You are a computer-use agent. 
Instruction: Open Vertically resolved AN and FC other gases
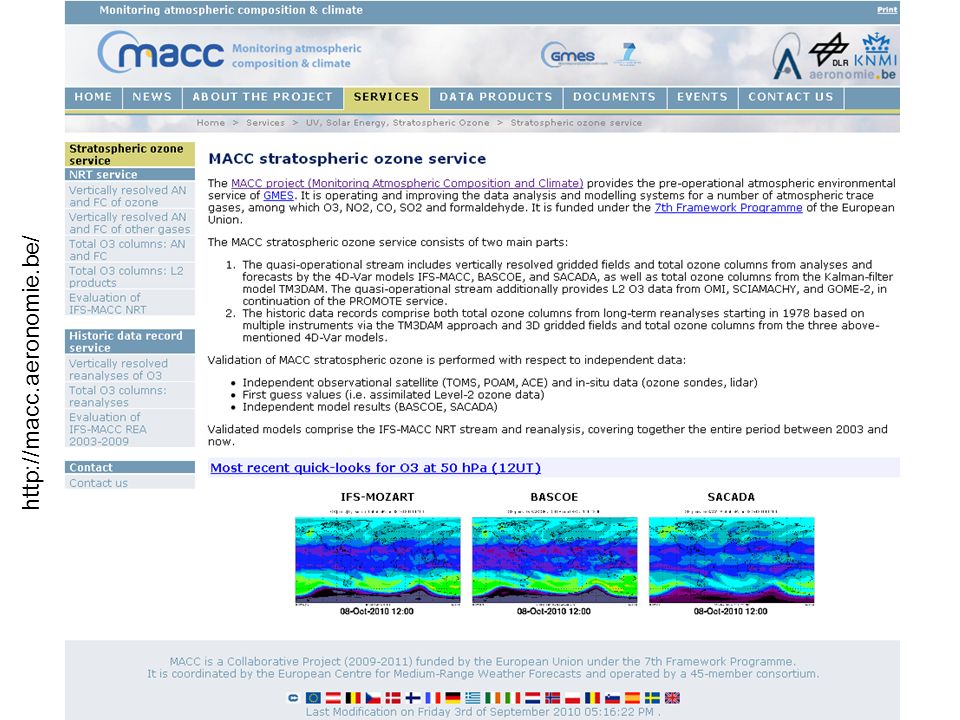coord(130,223)
